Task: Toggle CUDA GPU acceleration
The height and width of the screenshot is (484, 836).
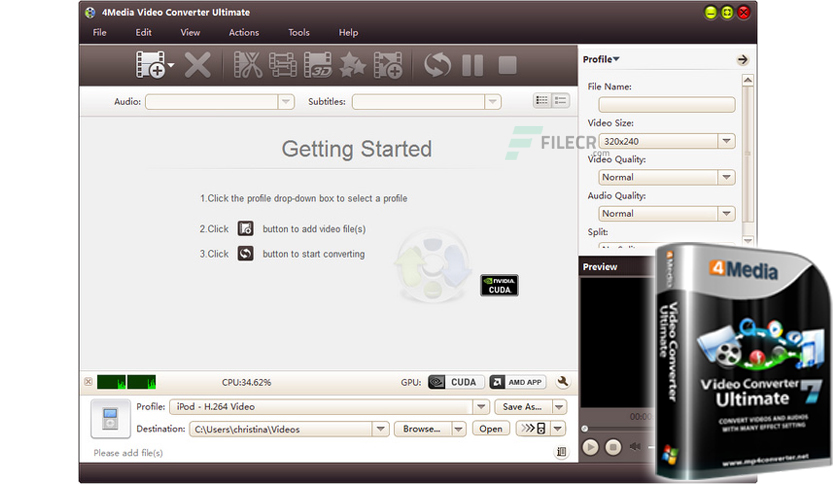Action: pyautogui.click(x=455, y=382)
